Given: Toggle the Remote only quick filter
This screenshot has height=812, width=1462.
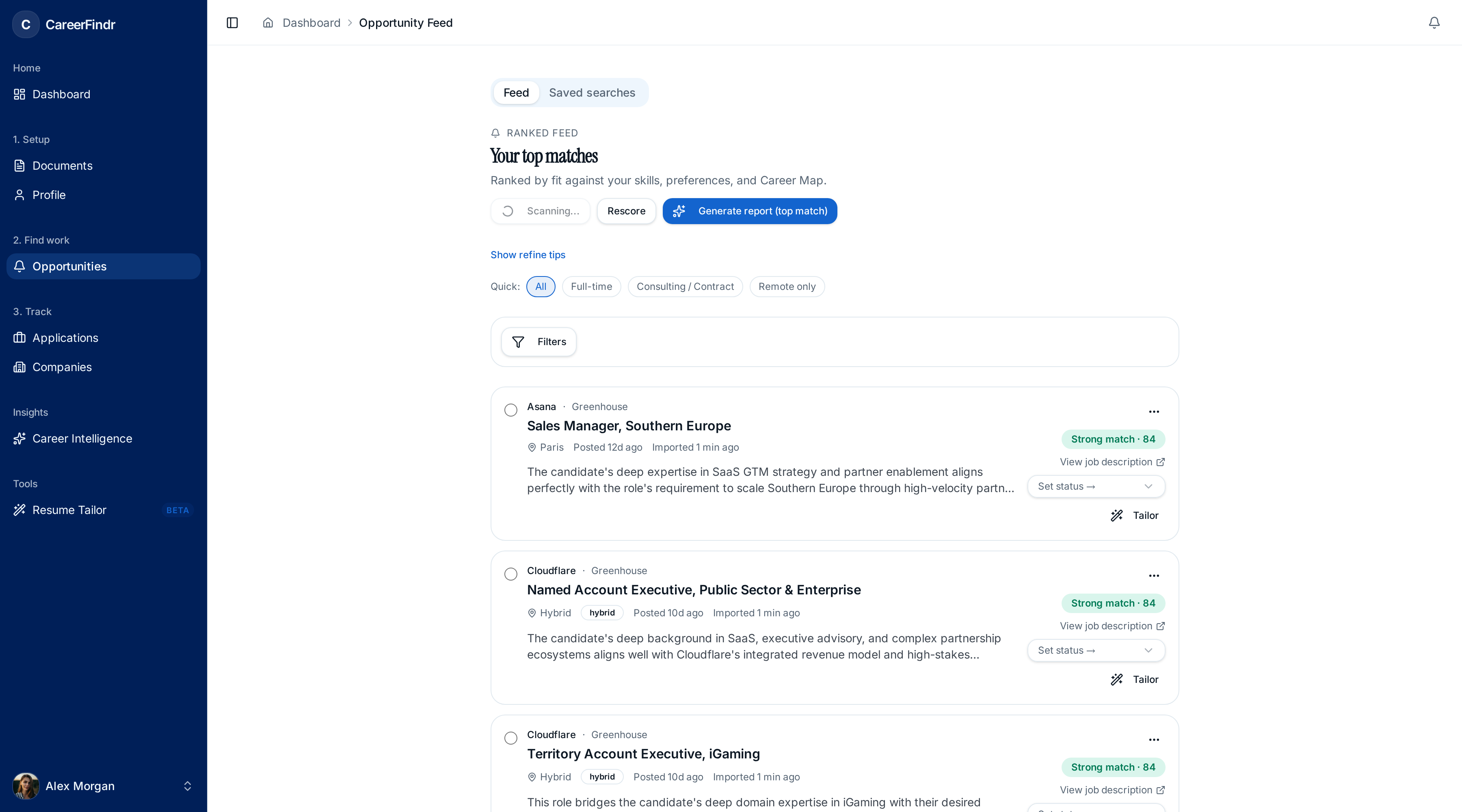Looking at the screenshot, I should (787, 287).
